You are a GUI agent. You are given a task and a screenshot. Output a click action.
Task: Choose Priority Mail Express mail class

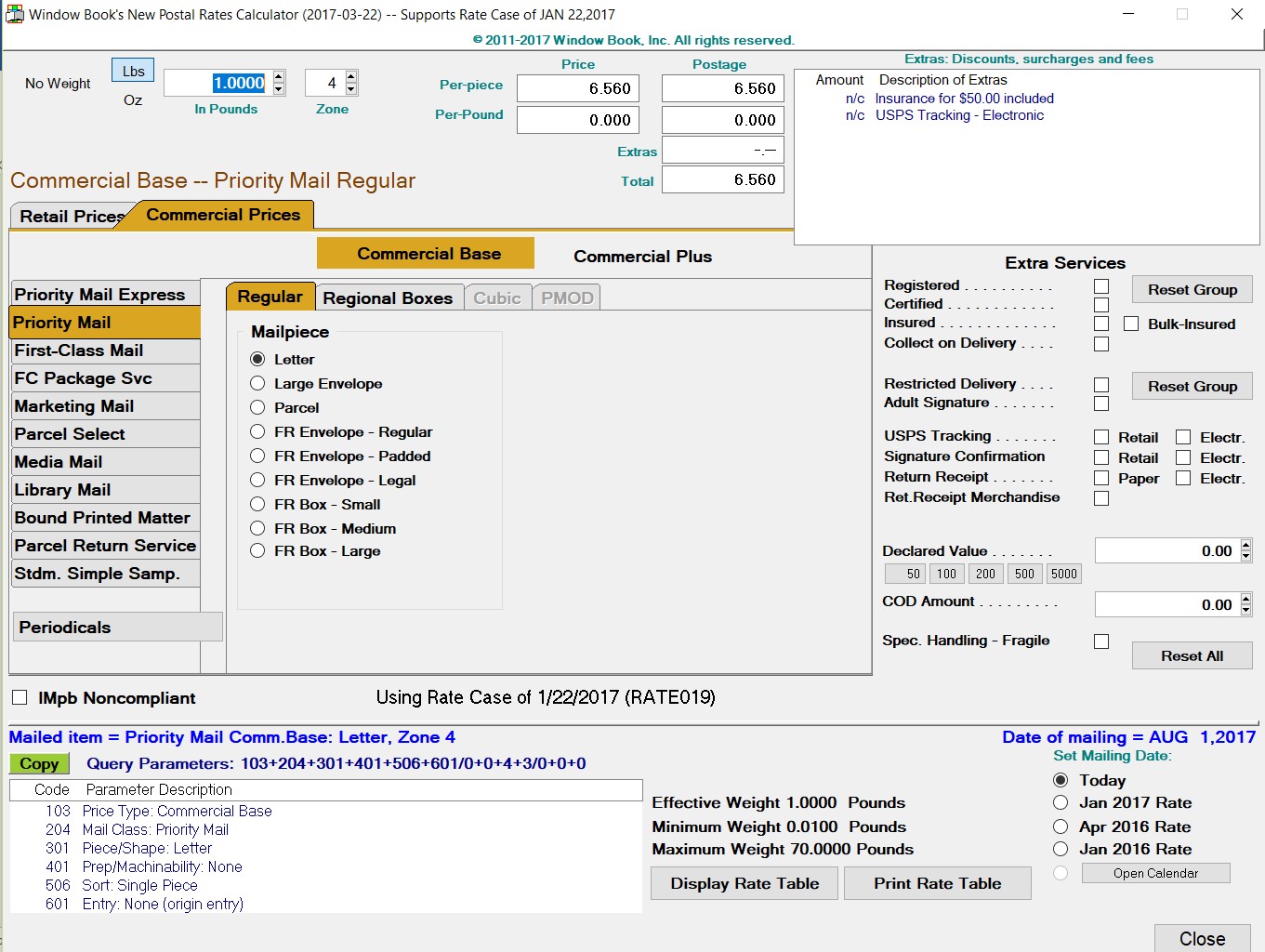[104, 294]
